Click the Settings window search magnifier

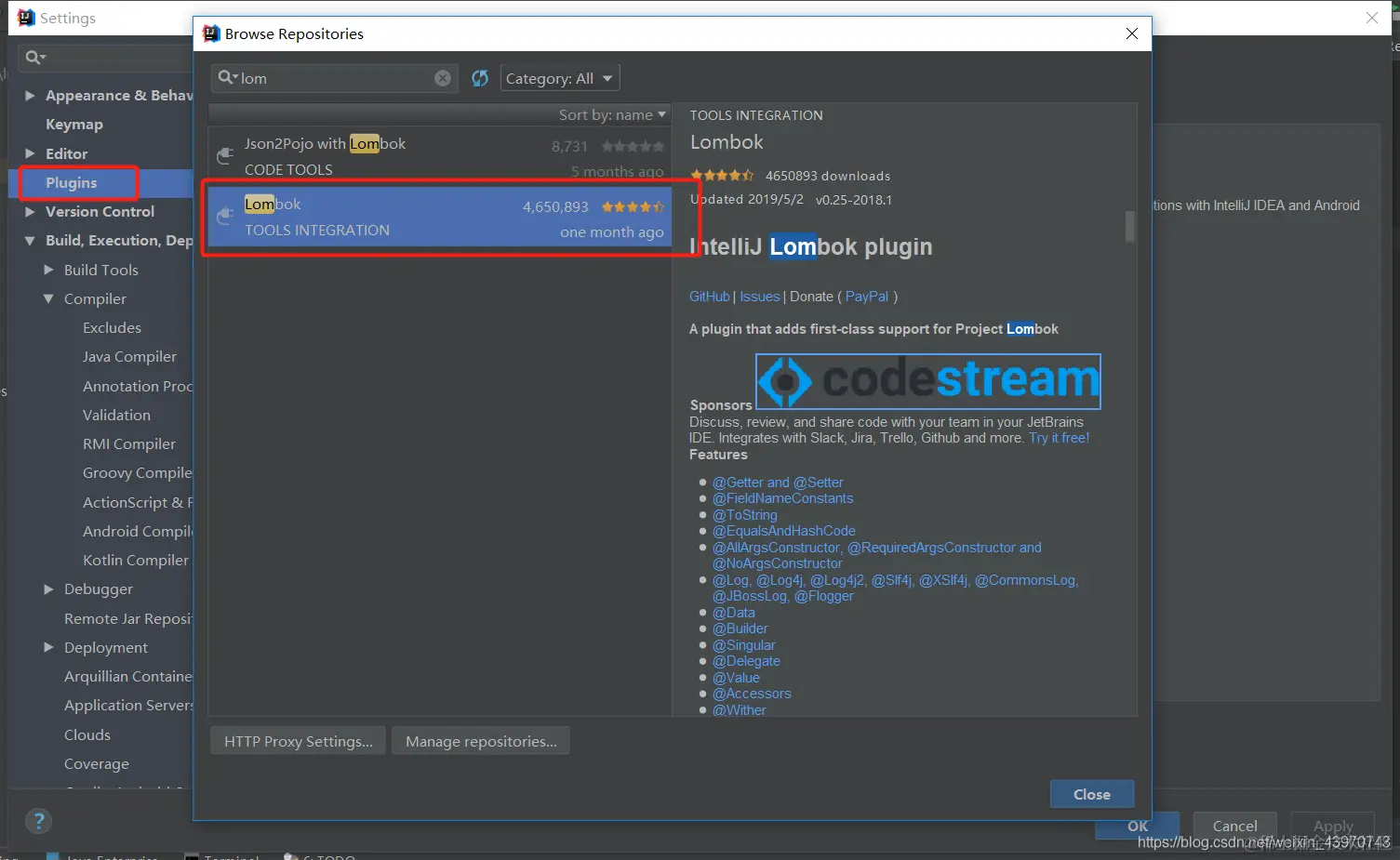point(35,58)
